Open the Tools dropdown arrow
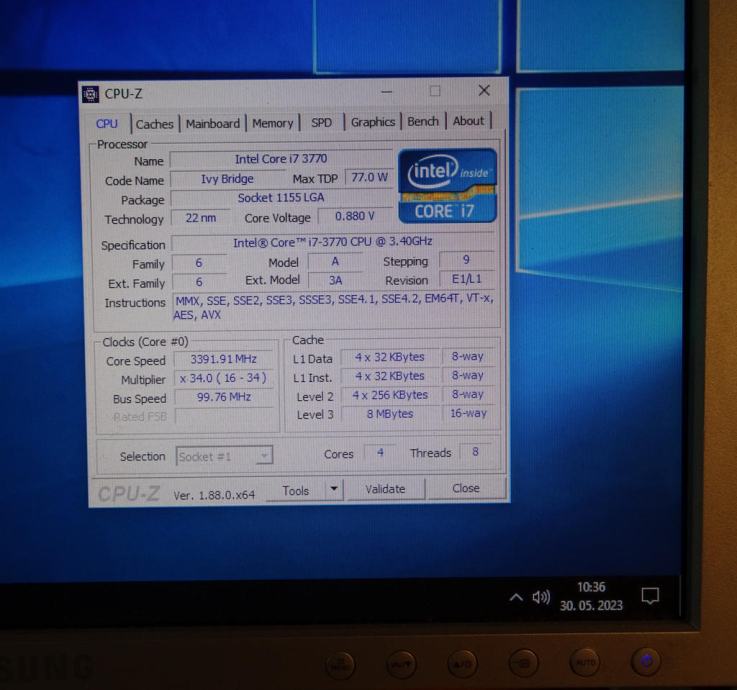737x690 pixels. coord(334,490)
